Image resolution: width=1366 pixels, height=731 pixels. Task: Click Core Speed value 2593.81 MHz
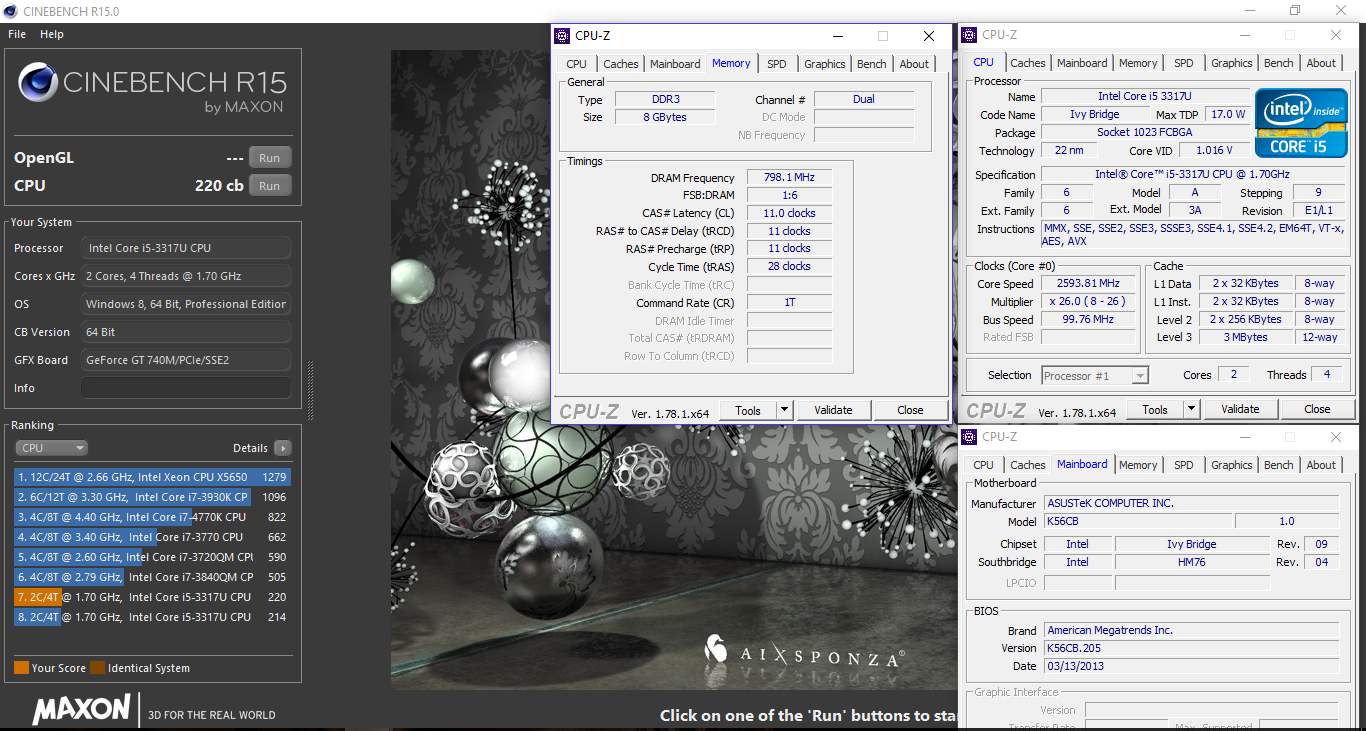pos(1088,284)
